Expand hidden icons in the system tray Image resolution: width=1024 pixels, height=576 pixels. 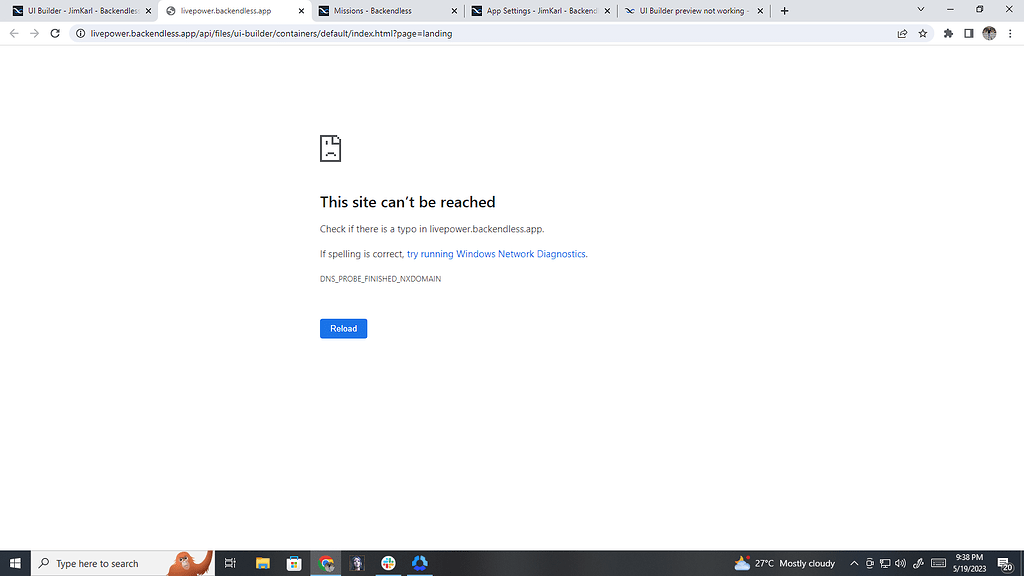[853, 563]
